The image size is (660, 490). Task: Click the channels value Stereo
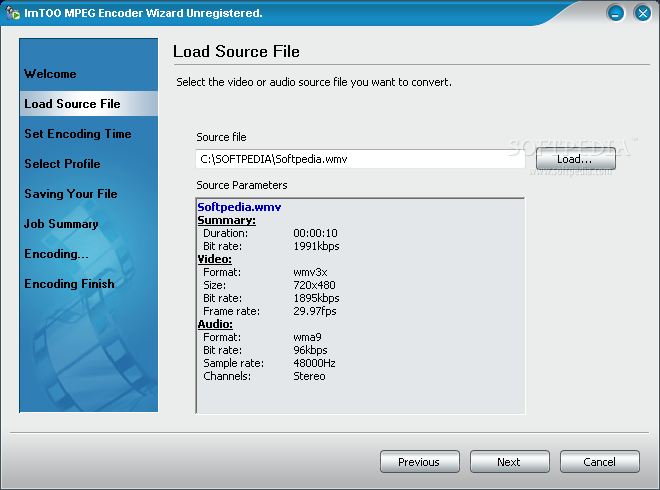[309, 376]
